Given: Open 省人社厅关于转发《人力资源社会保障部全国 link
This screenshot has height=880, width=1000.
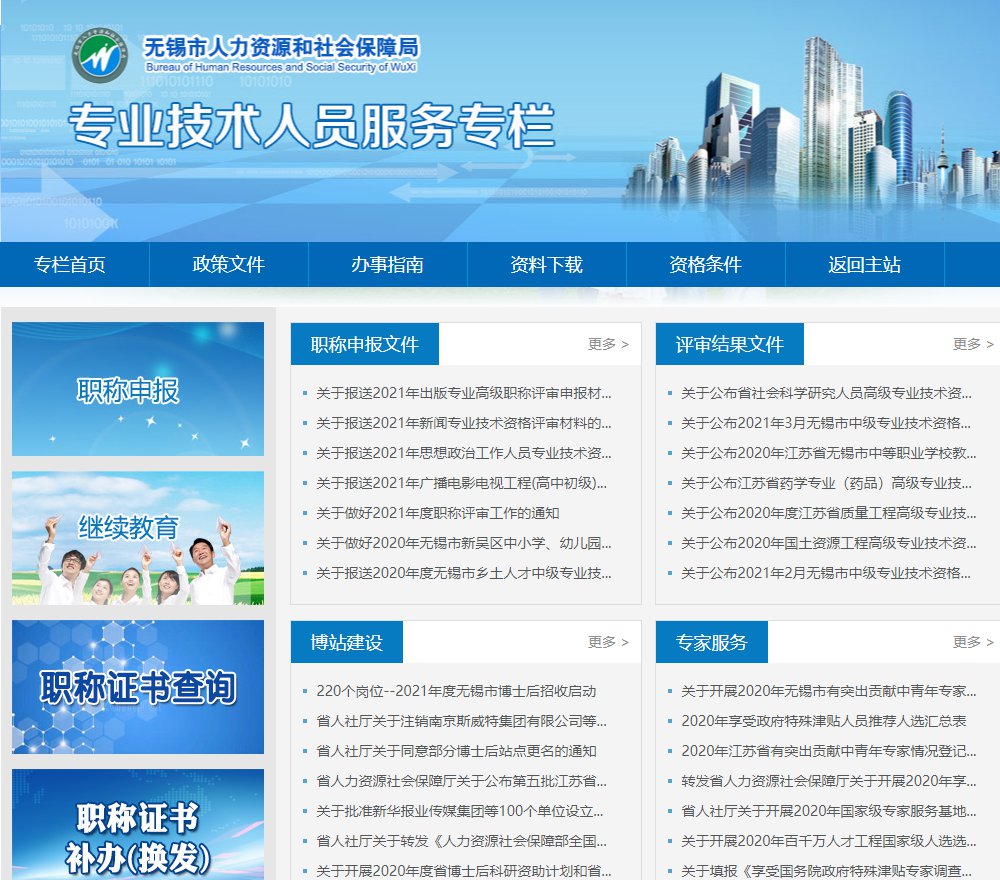Looking at the screenshot, I should click(x=461, y=841).
